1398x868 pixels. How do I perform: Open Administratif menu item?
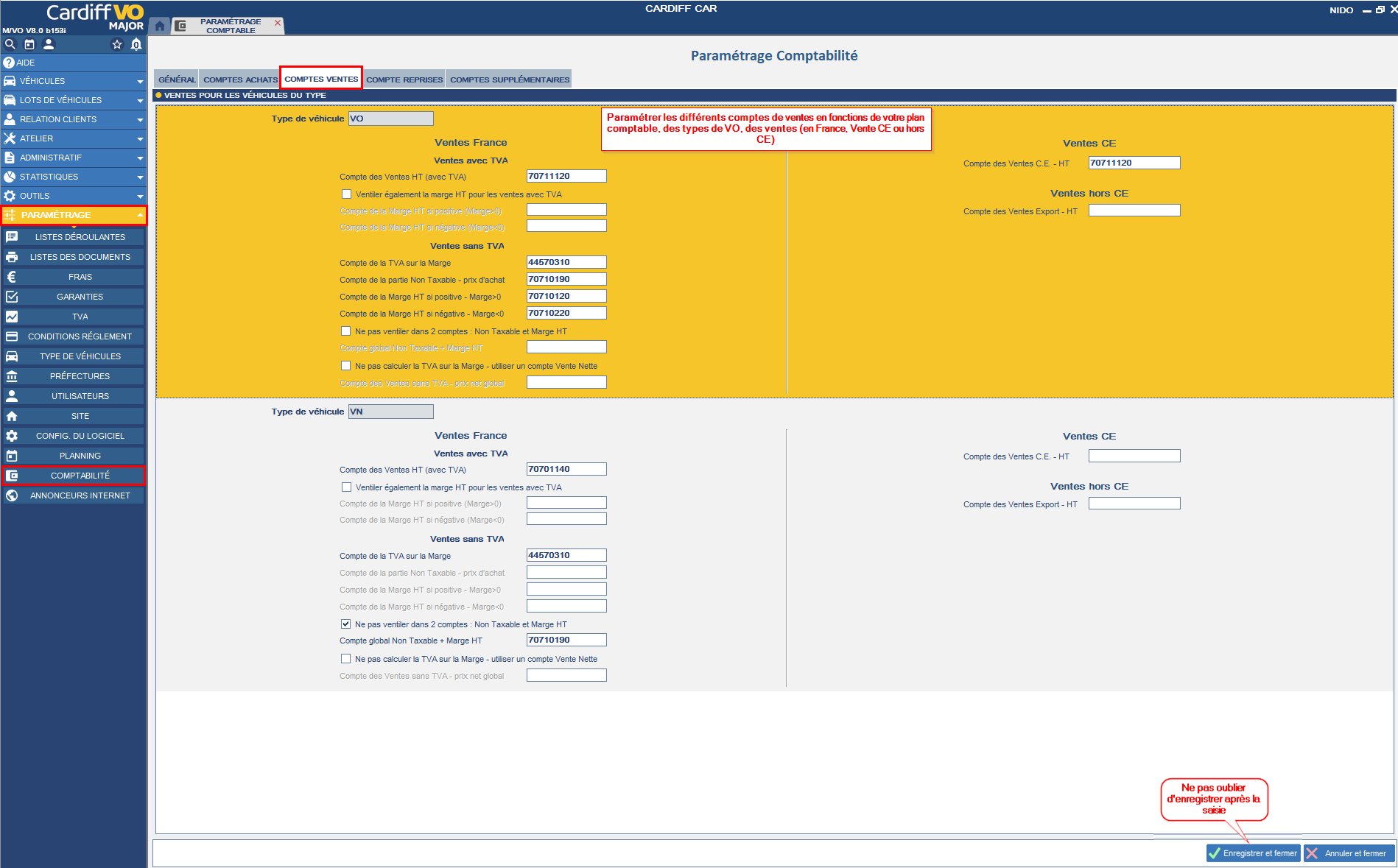point(74,158)
